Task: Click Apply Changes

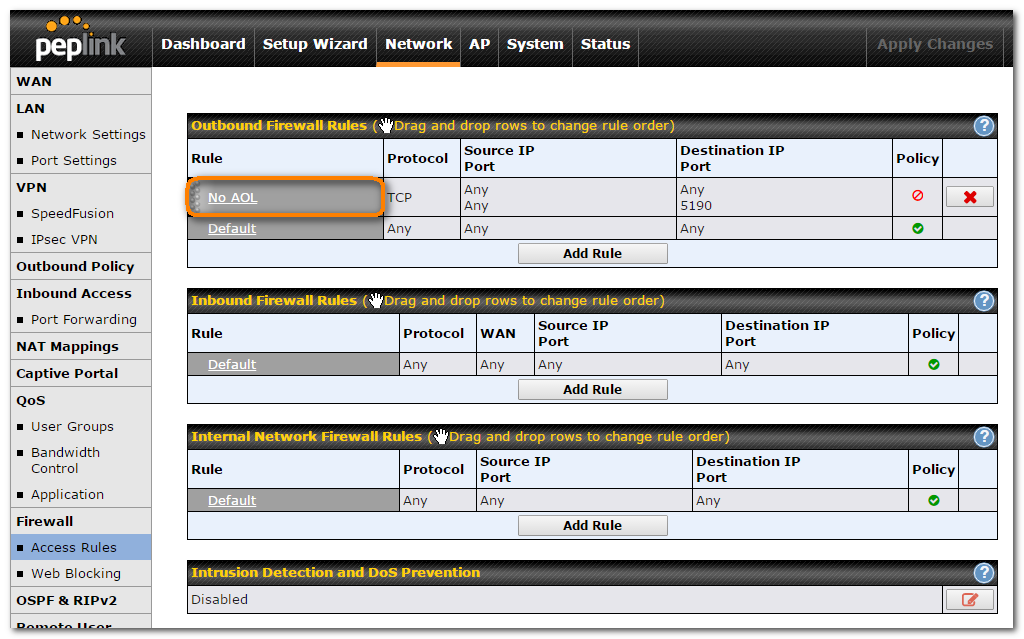Action: tap(934, 44)
